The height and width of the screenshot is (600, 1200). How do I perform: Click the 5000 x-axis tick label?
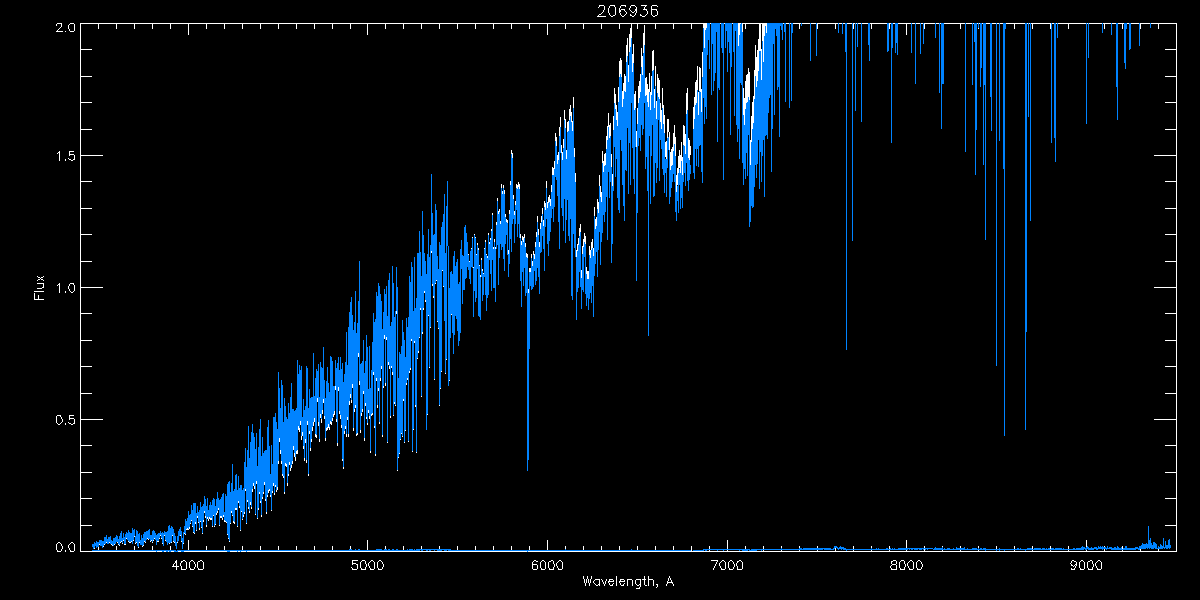pyautogui.click(x=368, y=566)
